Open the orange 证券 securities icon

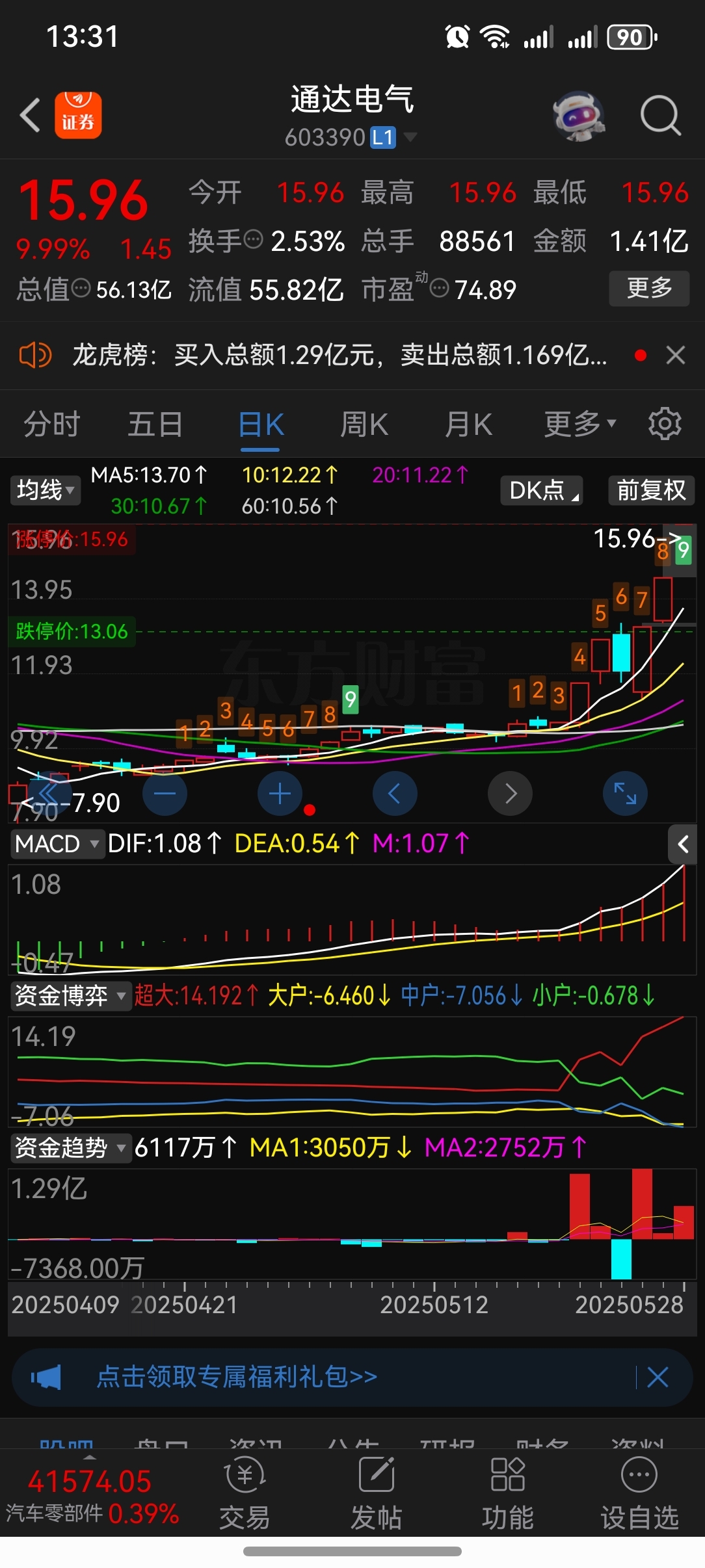[78, 115]
